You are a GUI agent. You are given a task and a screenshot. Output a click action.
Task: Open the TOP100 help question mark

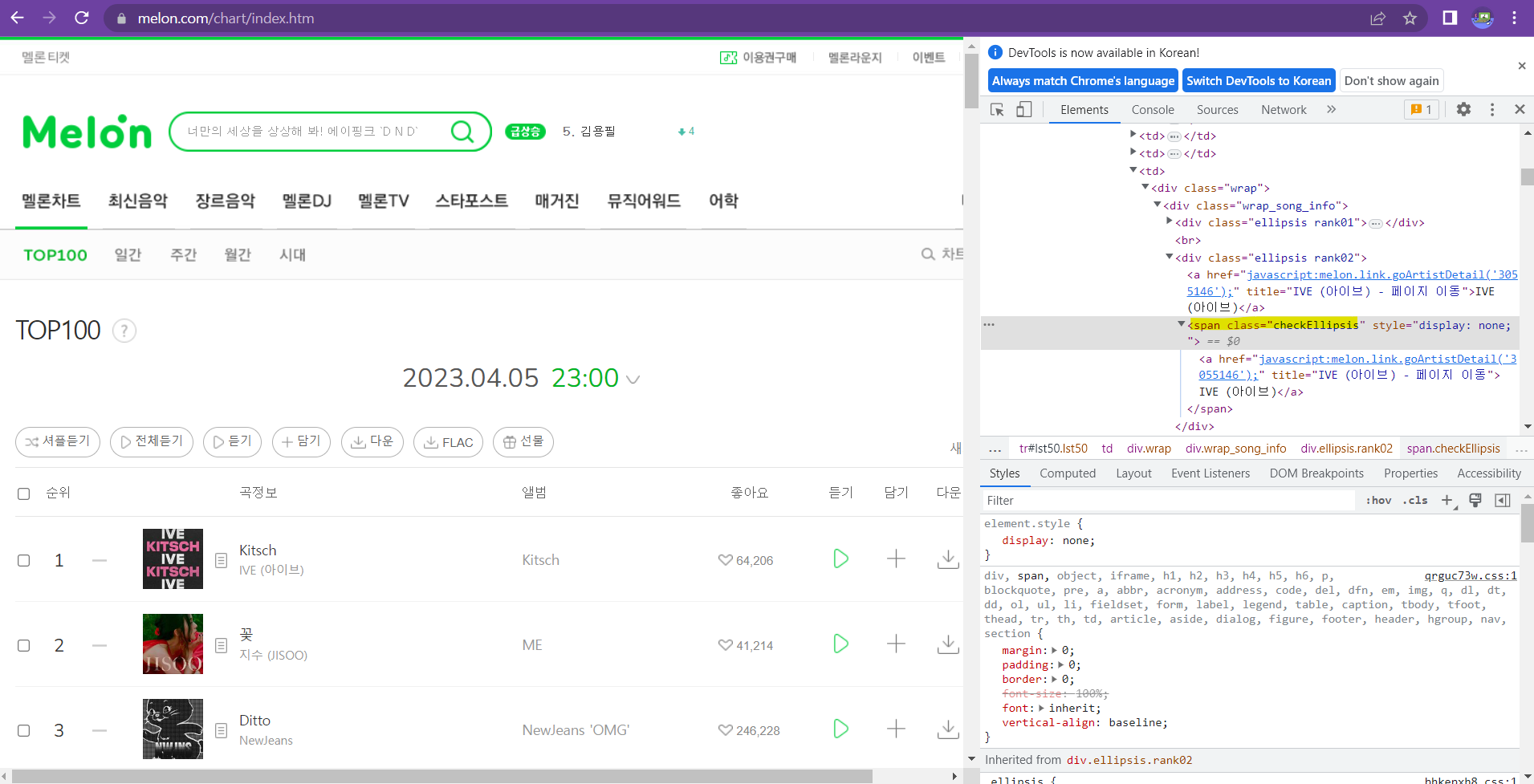pyautogui.click(x=124, y=331)
